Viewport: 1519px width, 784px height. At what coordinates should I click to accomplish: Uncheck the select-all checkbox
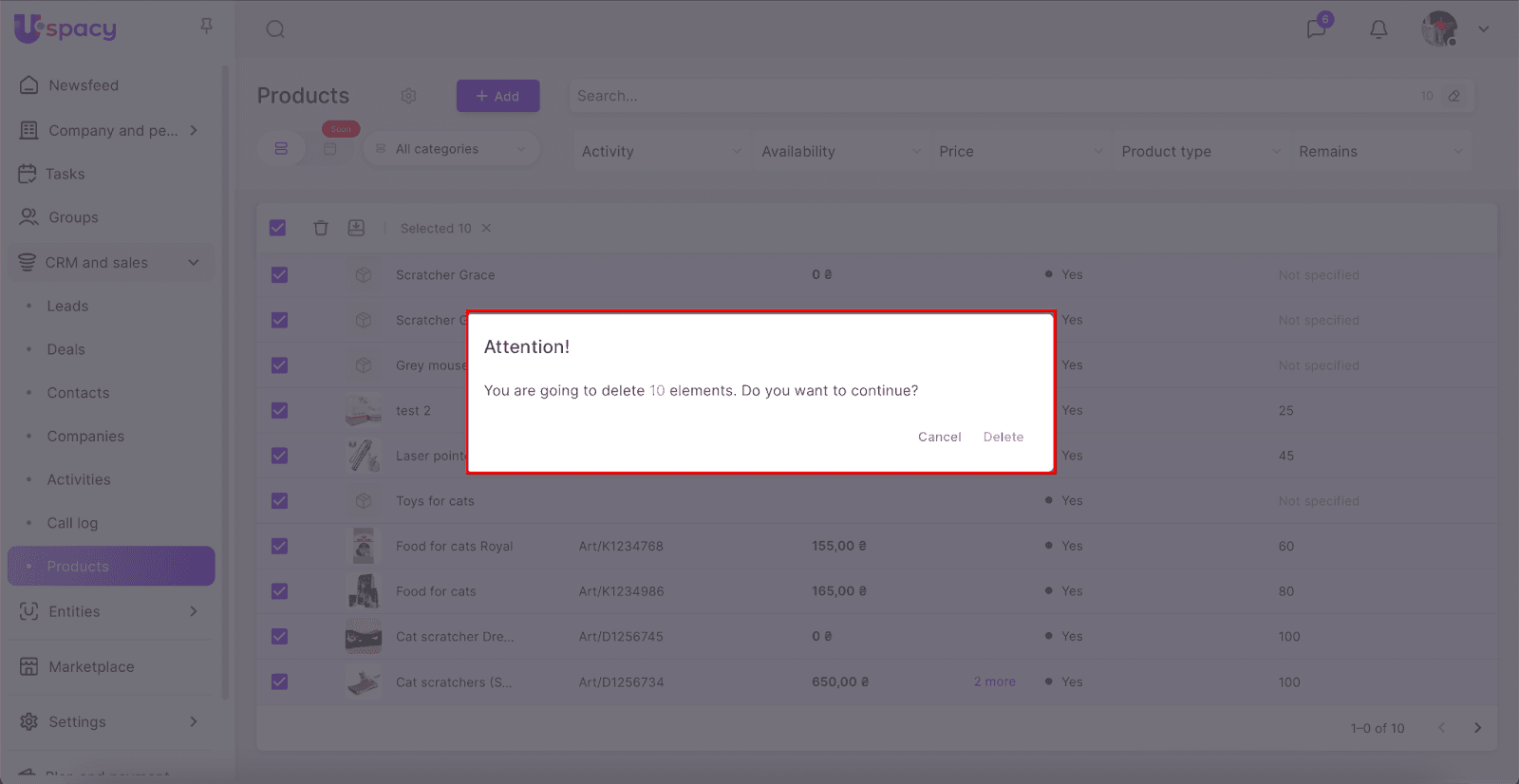pos(278,228)
